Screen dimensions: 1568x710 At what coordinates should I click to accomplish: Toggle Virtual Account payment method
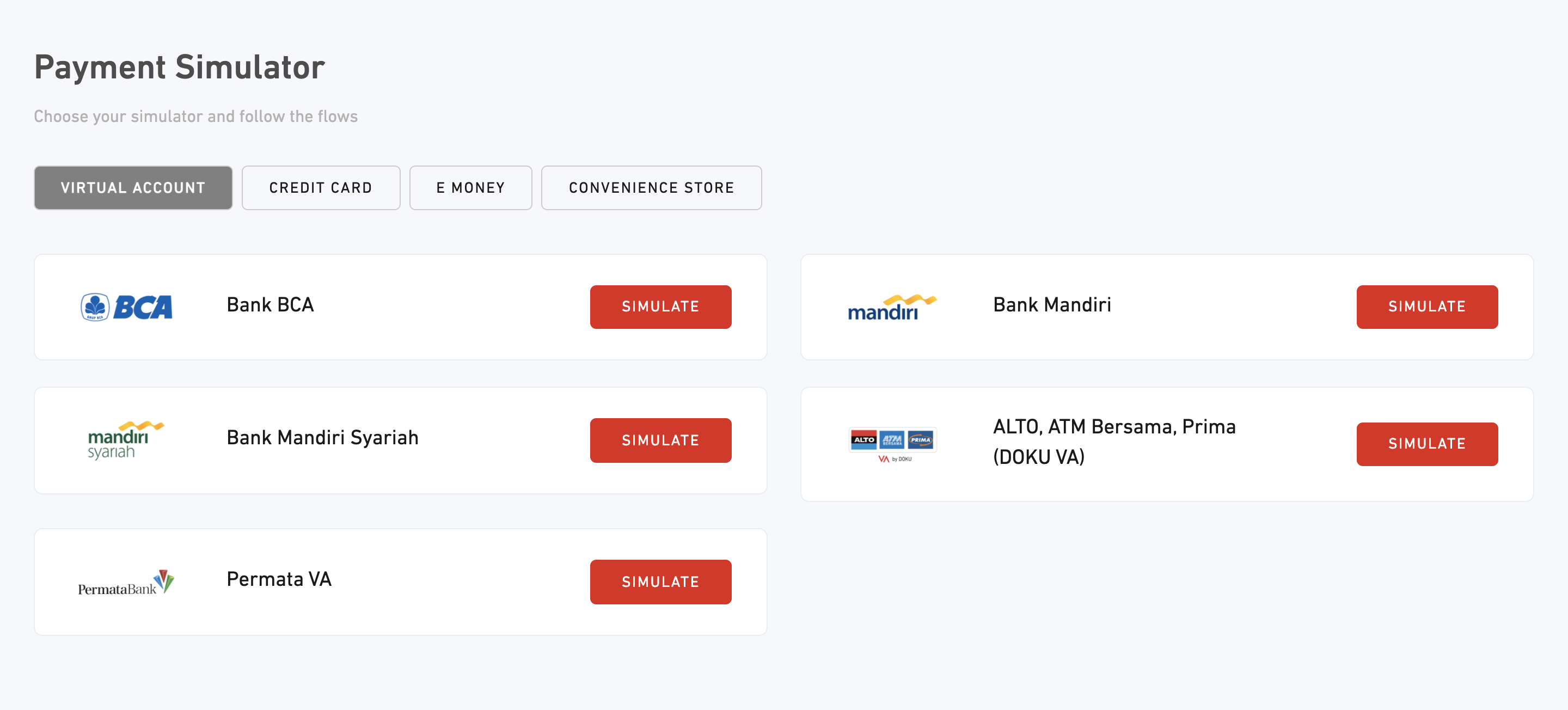133,187
